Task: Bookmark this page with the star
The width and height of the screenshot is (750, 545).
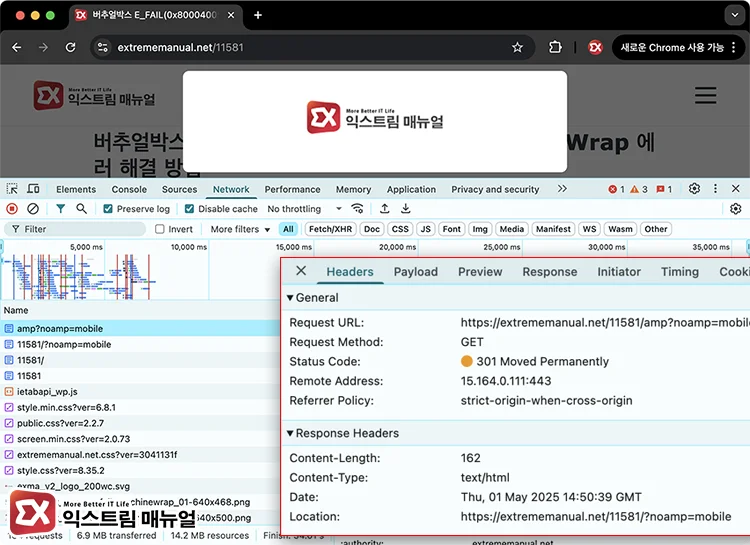Action: pyautogui.click(x=517, y=47)
